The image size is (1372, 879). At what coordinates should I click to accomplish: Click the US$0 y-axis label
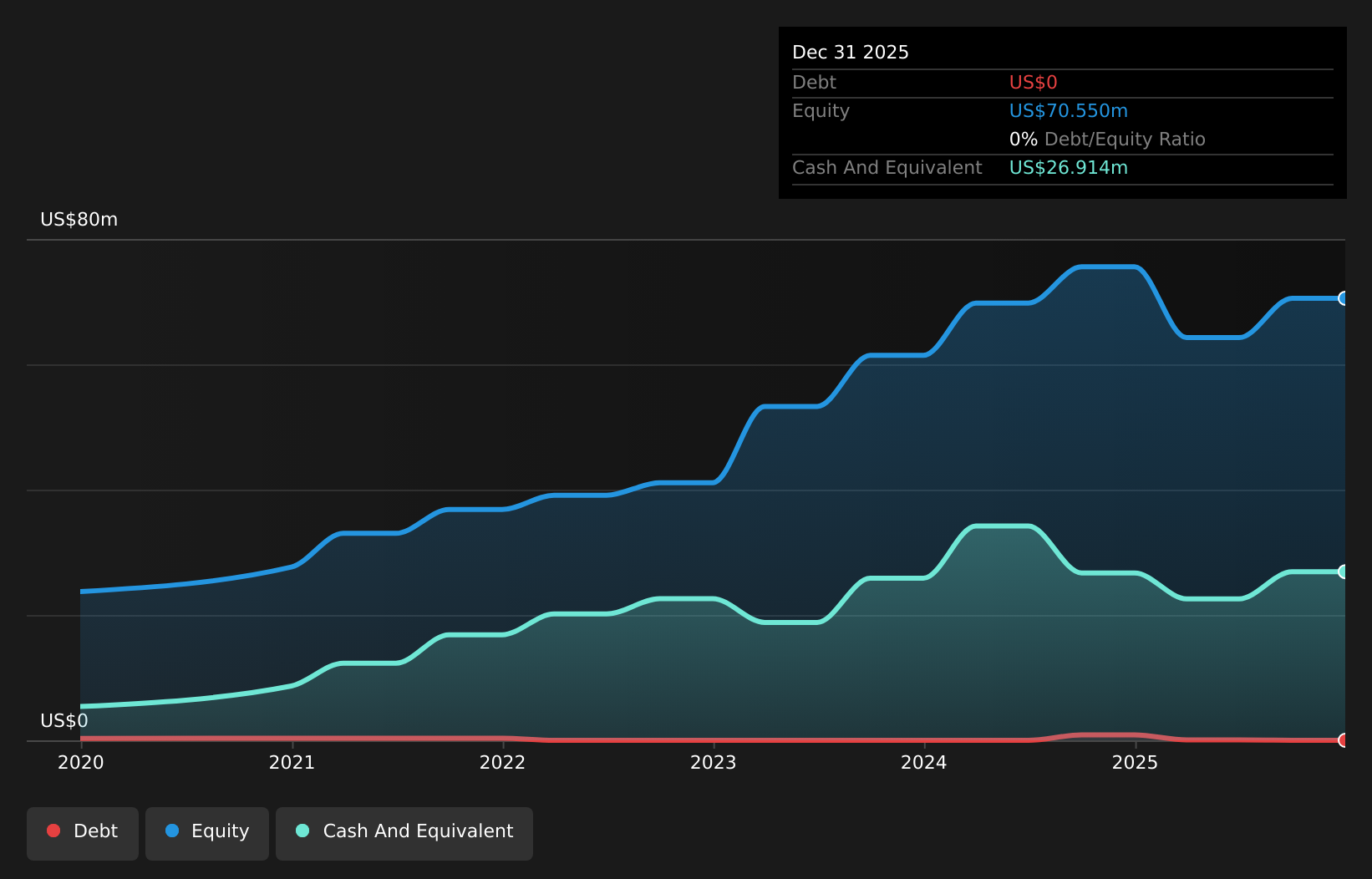coord(64,721)
